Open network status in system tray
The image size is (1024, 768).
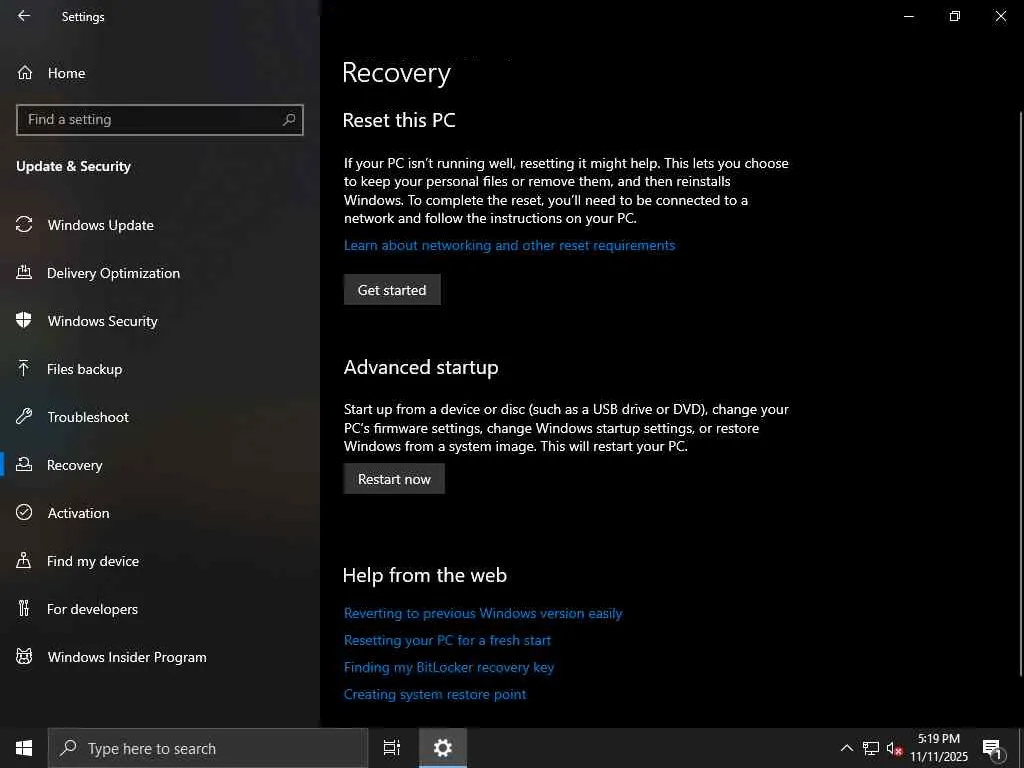(x=871, y=748)
